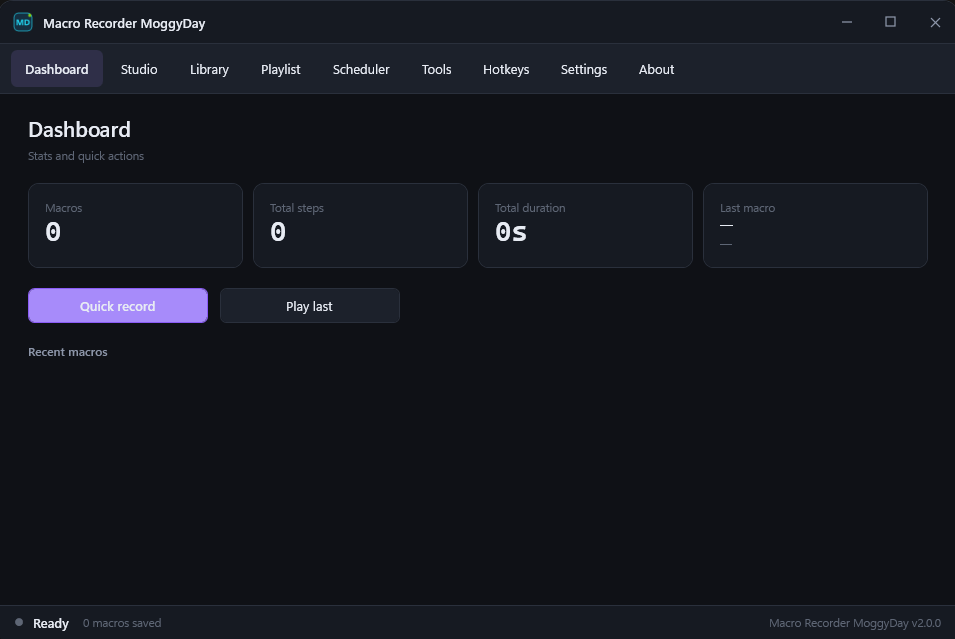Click the Ready status text
This screenshot has width=955, height=639.
pos(51,623)
